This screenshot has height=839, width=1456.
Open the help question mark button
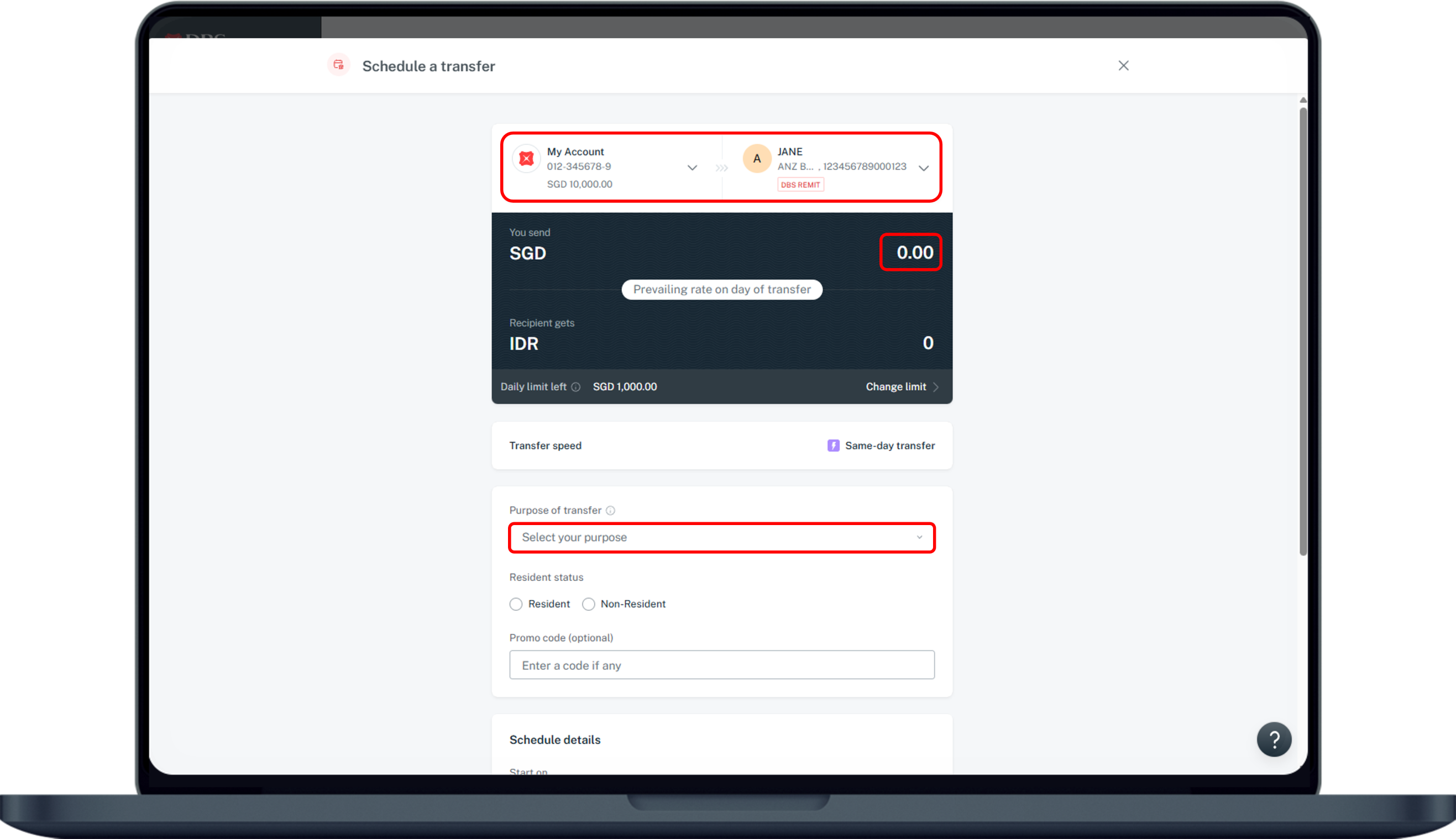click(1274, 740)
